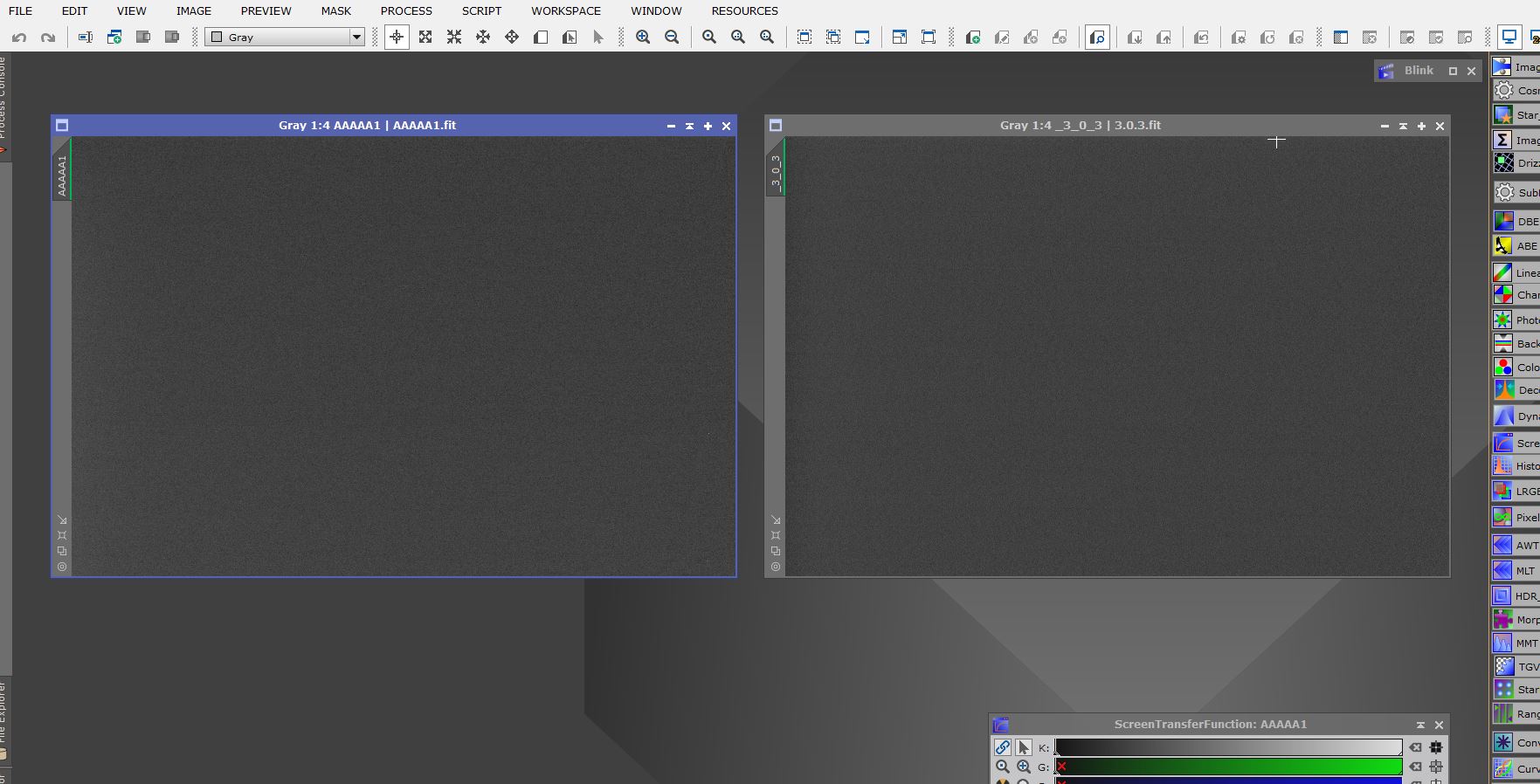This screenshot has width=1540, height=784.
Task: Toggle the readout mode toolbar button
Action: click(397, 38)
